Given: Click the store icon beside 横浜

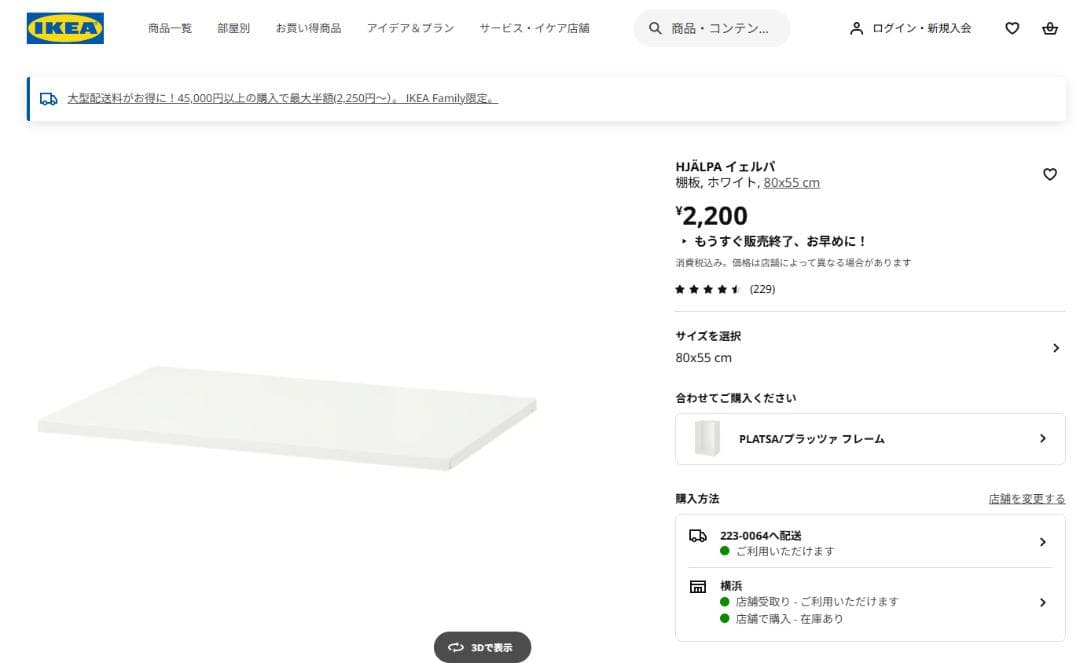Looking at the screenshot, I should click(698, 586).
